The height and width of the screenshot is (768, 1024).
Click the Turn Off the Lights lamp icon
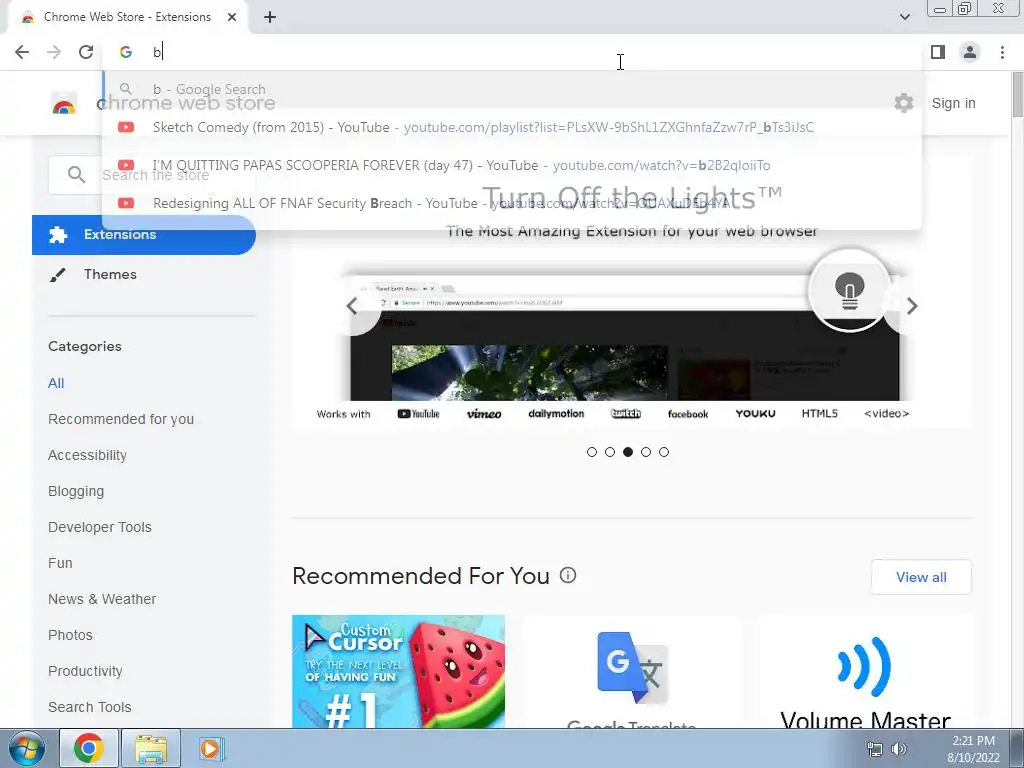[x=850, y=290]
